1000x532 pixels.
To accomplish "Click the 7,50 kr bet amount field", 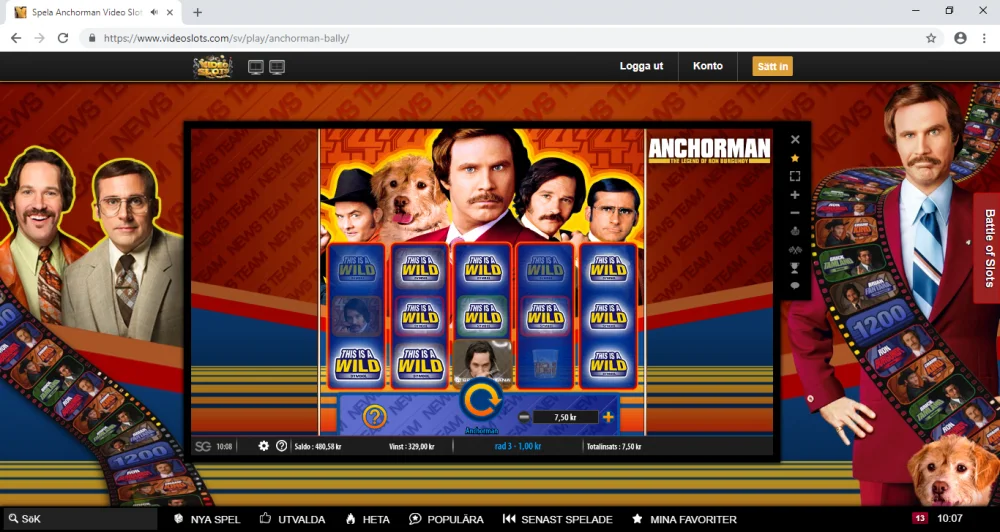I will pos(565,417).
